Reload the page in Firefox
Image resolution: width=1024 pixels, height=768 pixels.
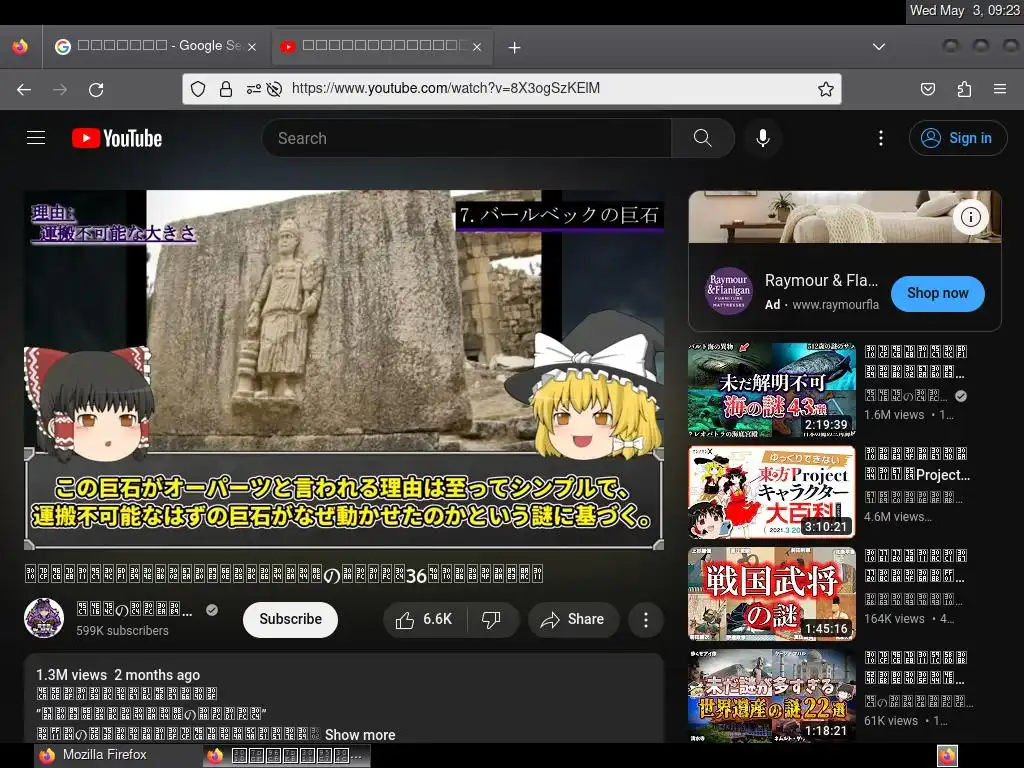click(96, 89)
